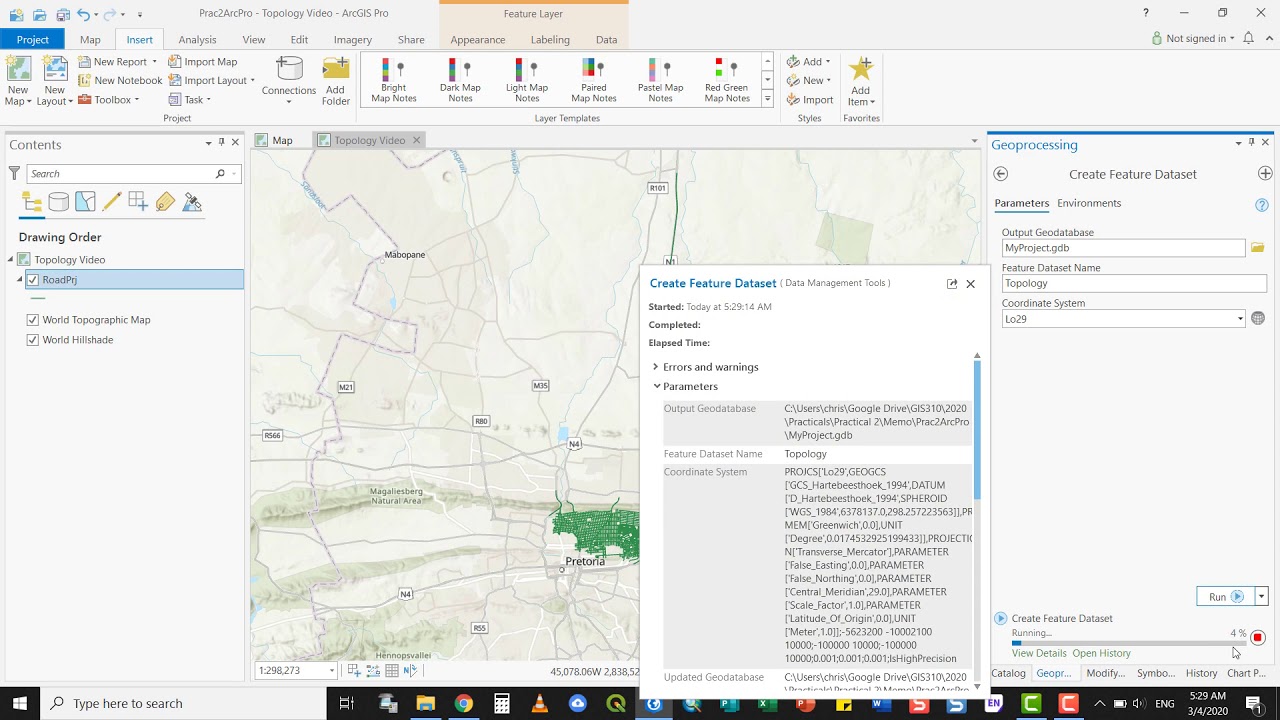Click the Add Item favorites star

pos(860,70)
